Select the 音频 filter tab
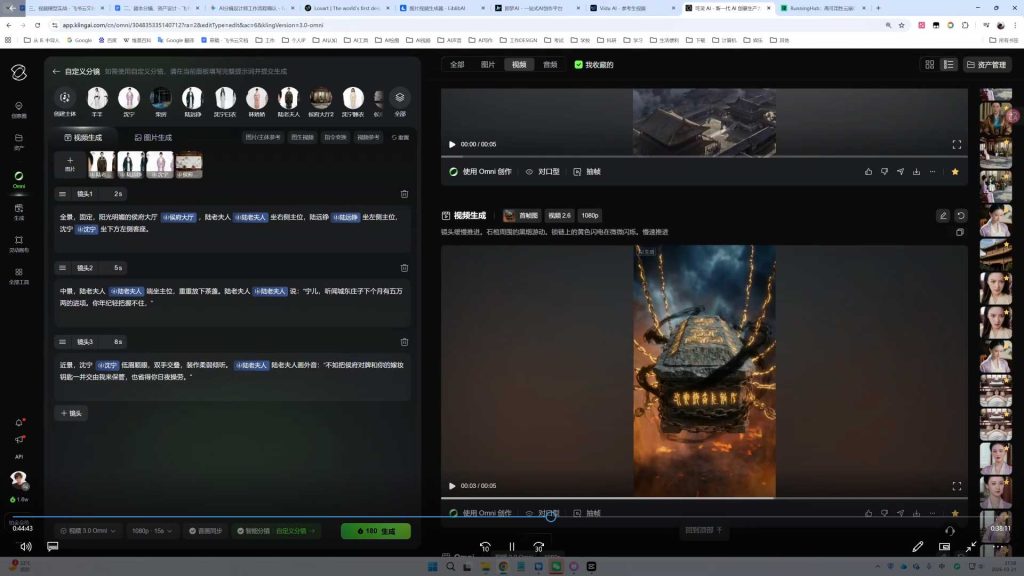The image size is (1024, 576). click(550, 65)
